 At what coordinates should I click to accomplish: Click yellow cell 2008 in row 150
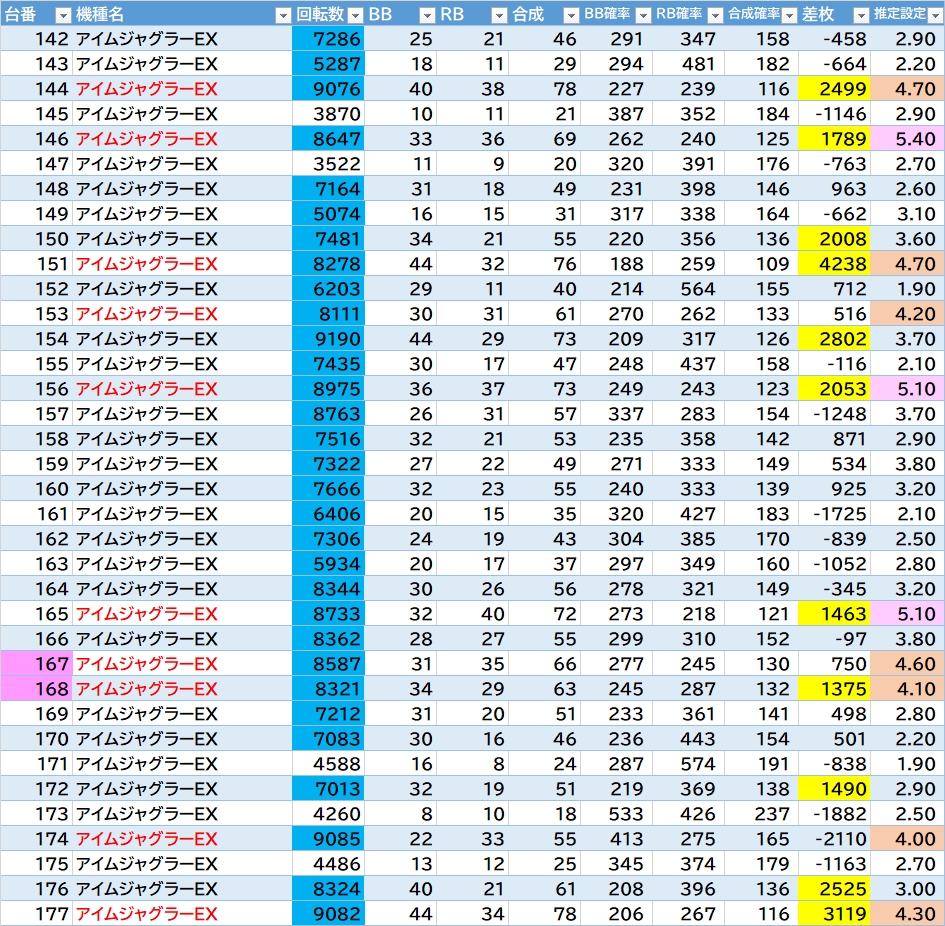point(834,239)
